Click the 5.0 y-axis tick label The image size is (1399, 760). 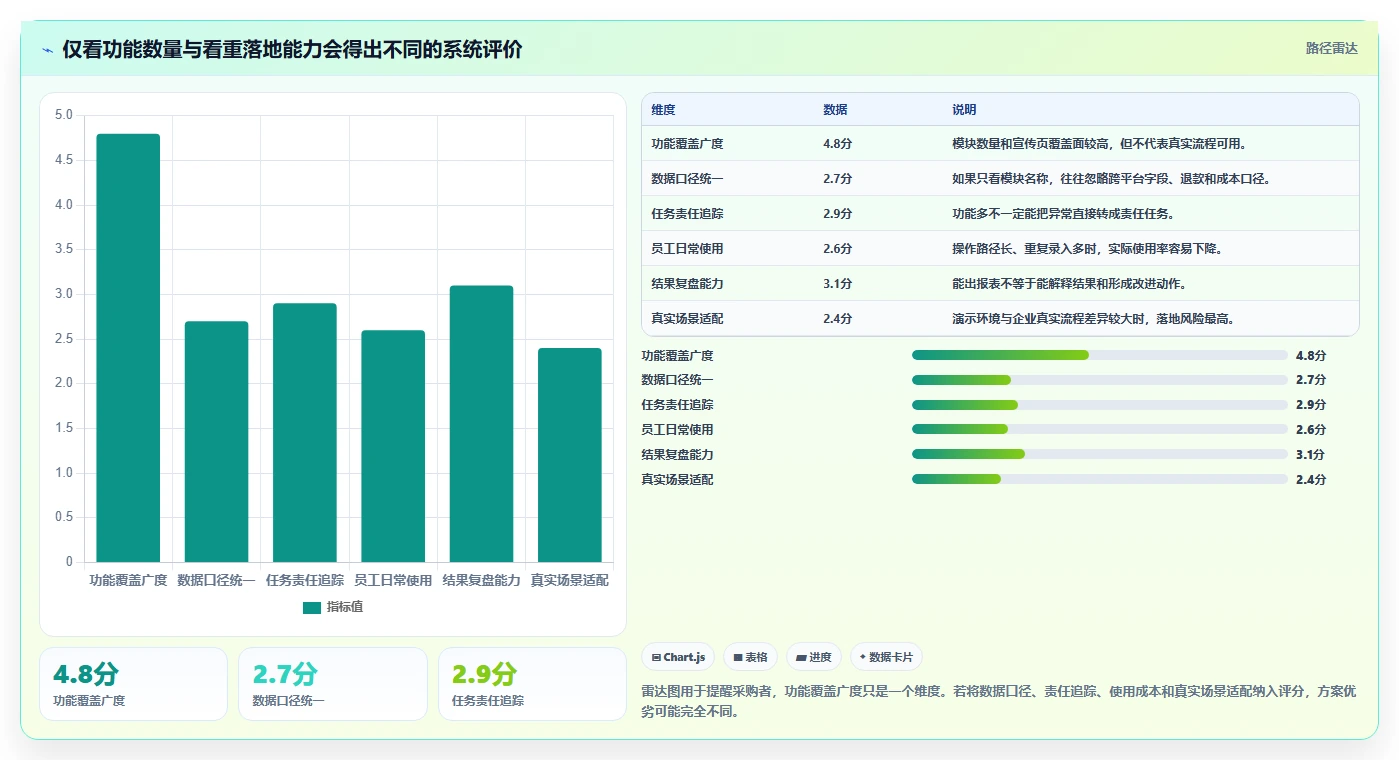(x=63, y=115)
